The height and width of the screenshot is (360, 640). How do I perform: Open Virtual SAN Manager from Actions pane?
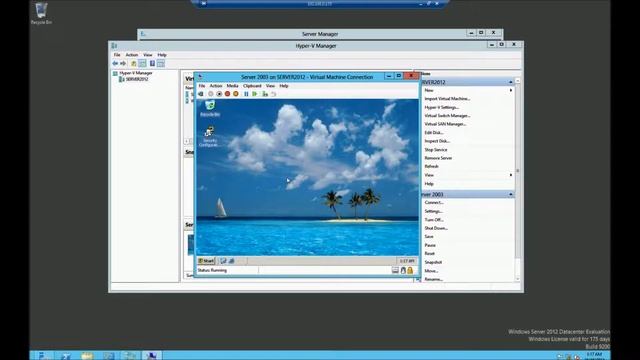[x=445, y=124]
